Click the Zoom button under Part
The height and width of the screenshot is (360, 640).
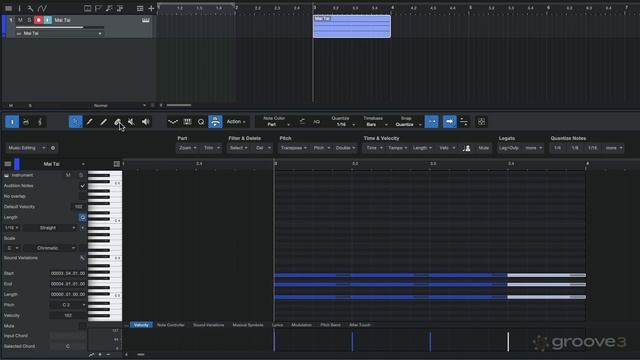(187, 148)
